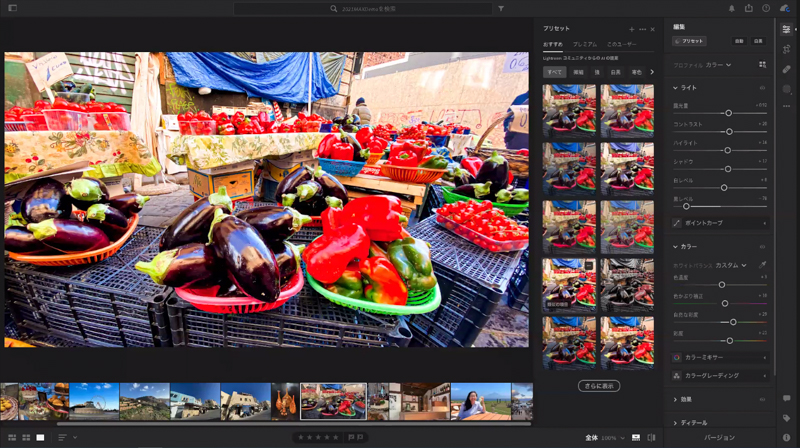This screenshot has height=448, width=800.
Task: Expand the カラーグレーディング panel
Action: 719,376
